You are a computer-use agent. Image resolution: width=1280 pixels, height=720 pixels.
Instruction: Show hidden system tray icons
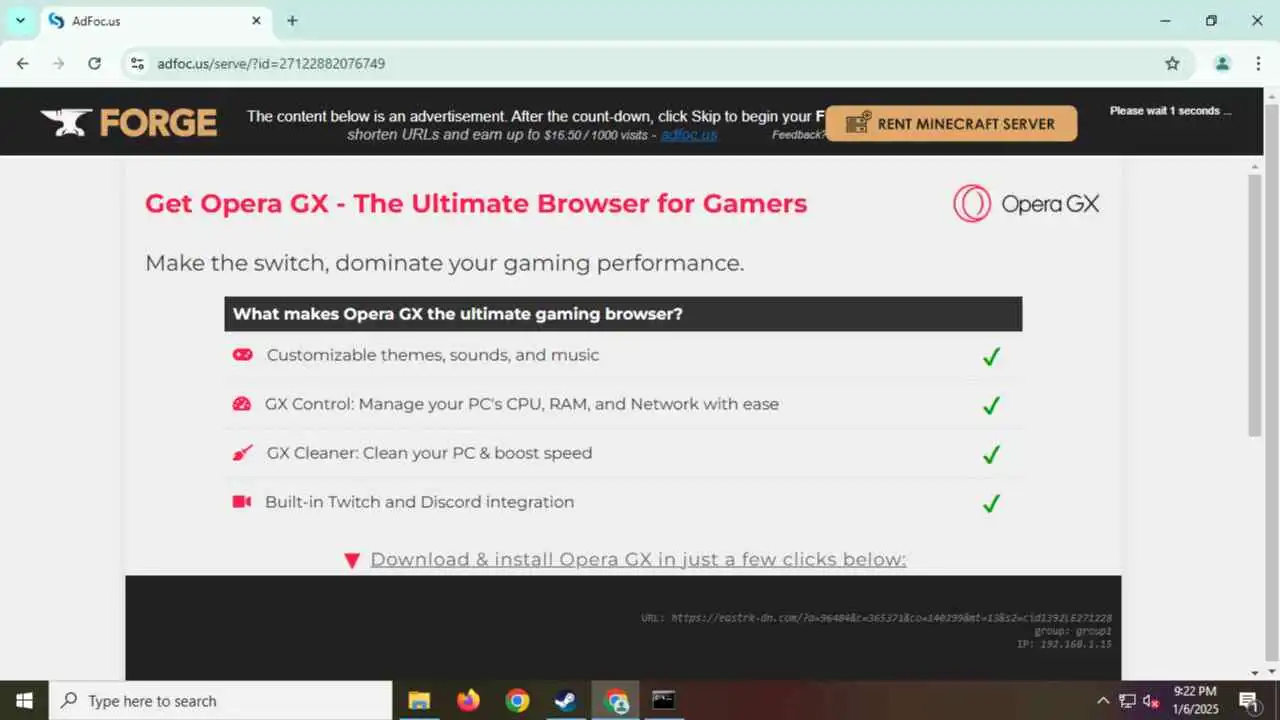[1103, 701]
